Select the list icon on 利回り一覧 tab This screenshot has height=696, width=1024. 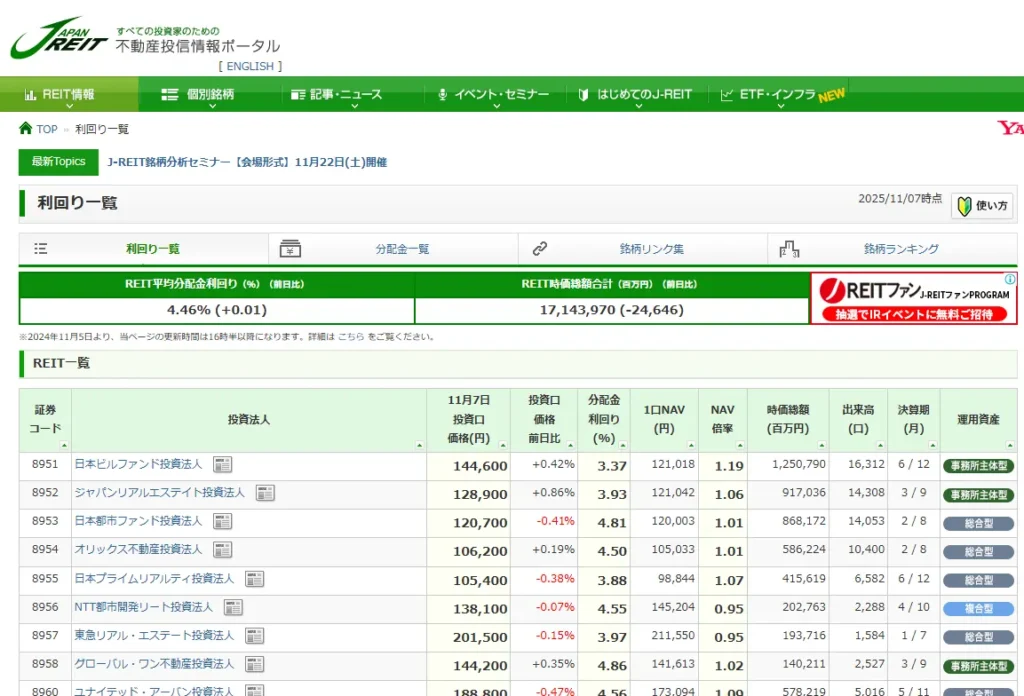coord(40,247)
